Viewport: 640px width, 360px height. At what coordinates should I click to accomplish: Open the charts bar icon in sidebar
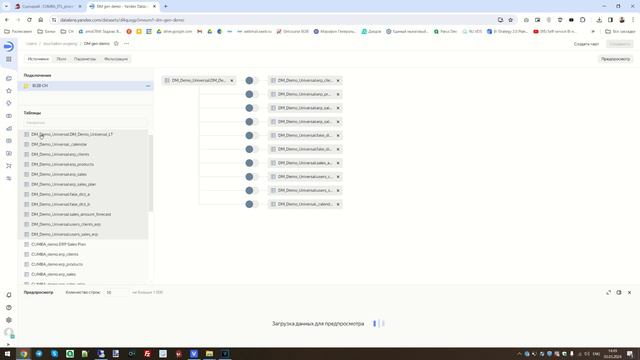[x=9, y=129]
